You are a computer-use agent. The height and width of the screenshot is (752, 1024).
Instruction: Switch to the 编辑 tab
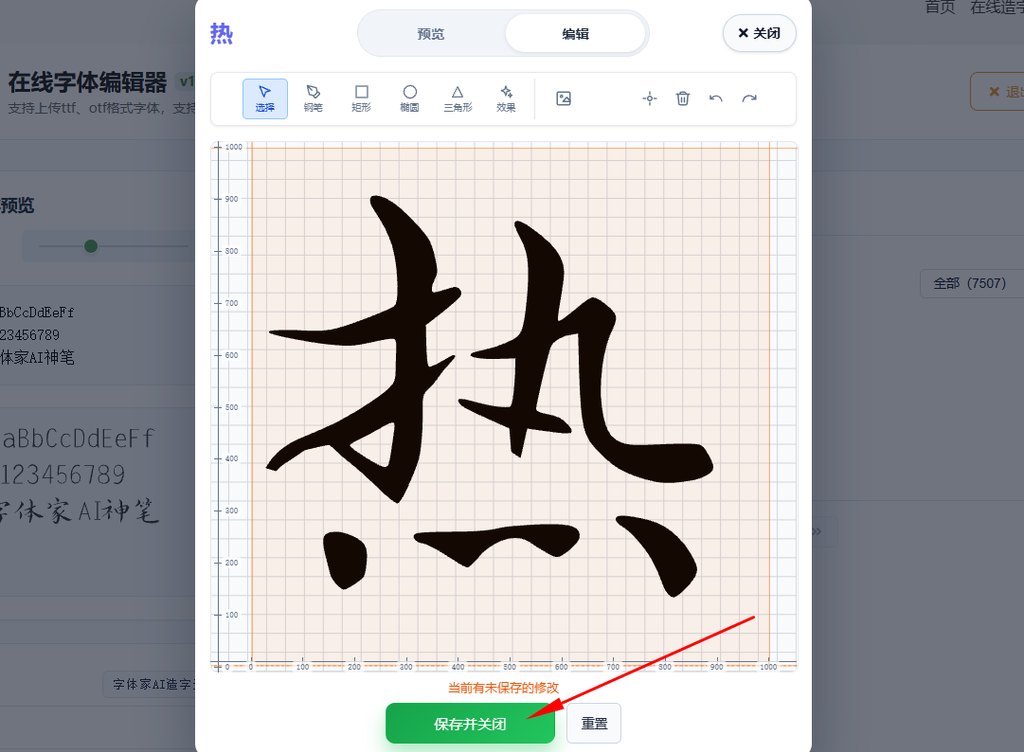click(x=575, y=34)
